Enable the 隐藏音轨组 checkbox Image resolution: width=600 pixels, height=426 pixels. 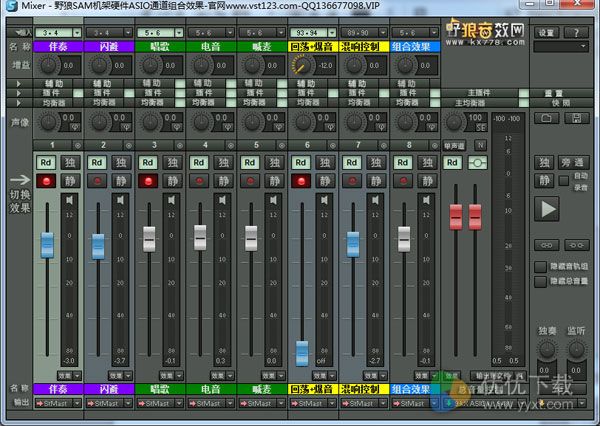point(540,267)
